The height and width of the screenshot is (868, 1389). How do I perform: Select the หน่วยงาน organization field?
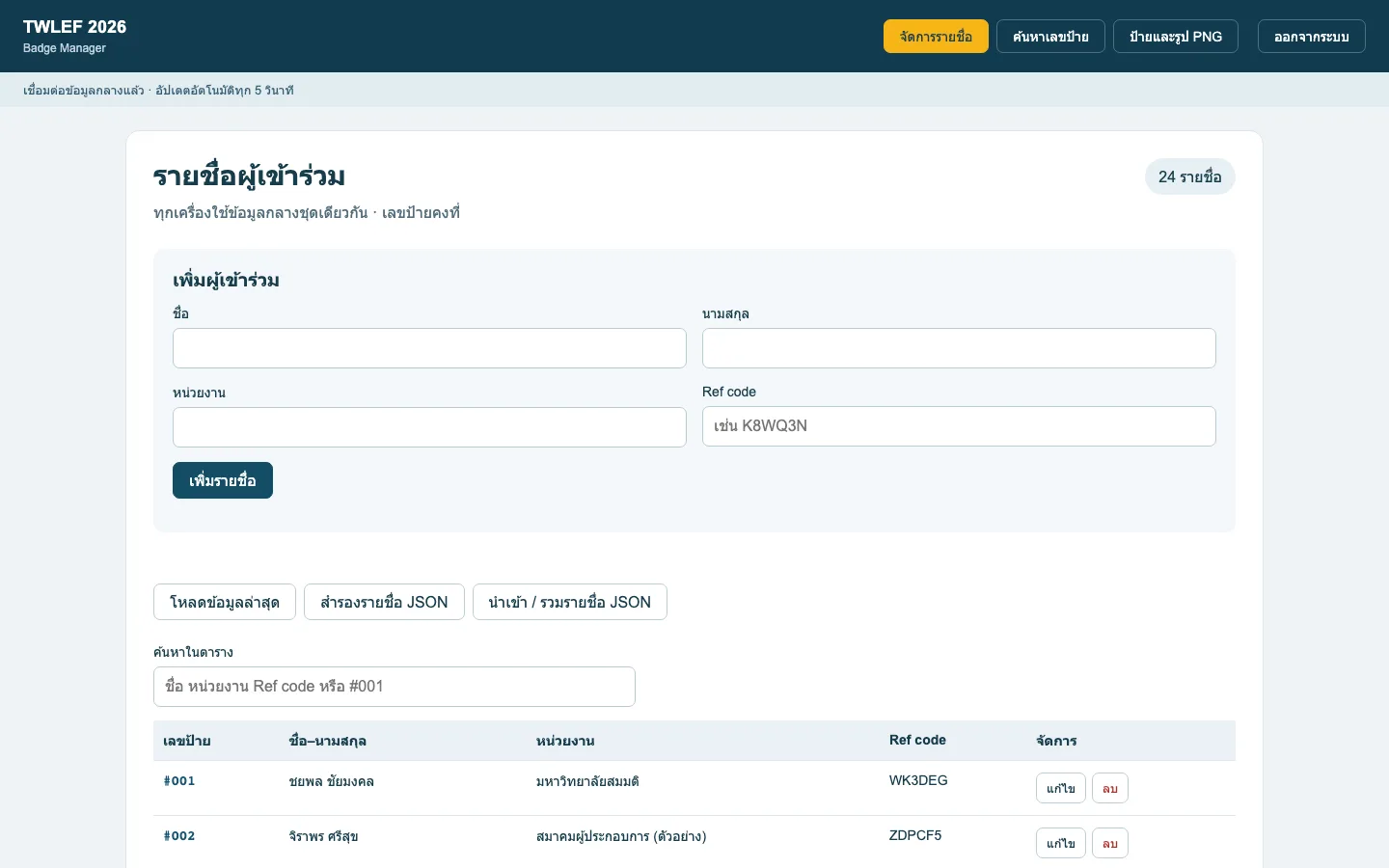(429, 427)
